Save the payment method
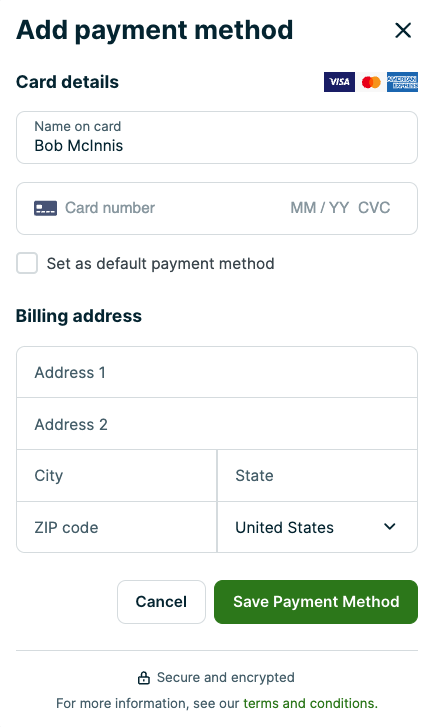Viewport: 433px width, 727px height. click(316, 602)
